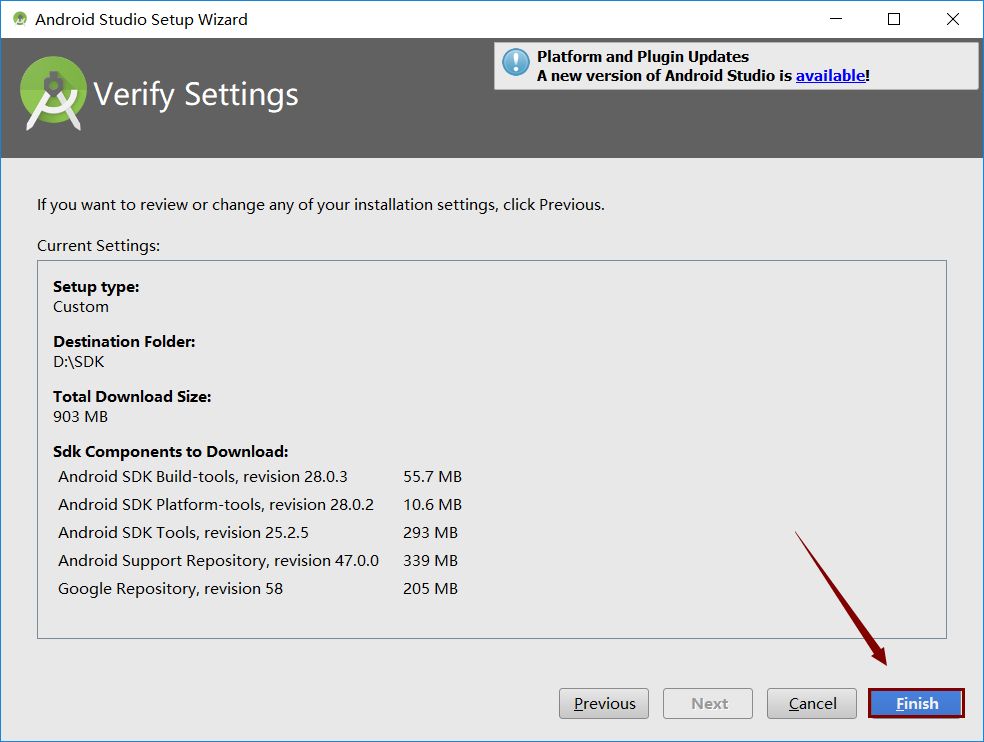Click the disabled Next button
Viewport: 984px width, 742px height.
coord(708,703)
